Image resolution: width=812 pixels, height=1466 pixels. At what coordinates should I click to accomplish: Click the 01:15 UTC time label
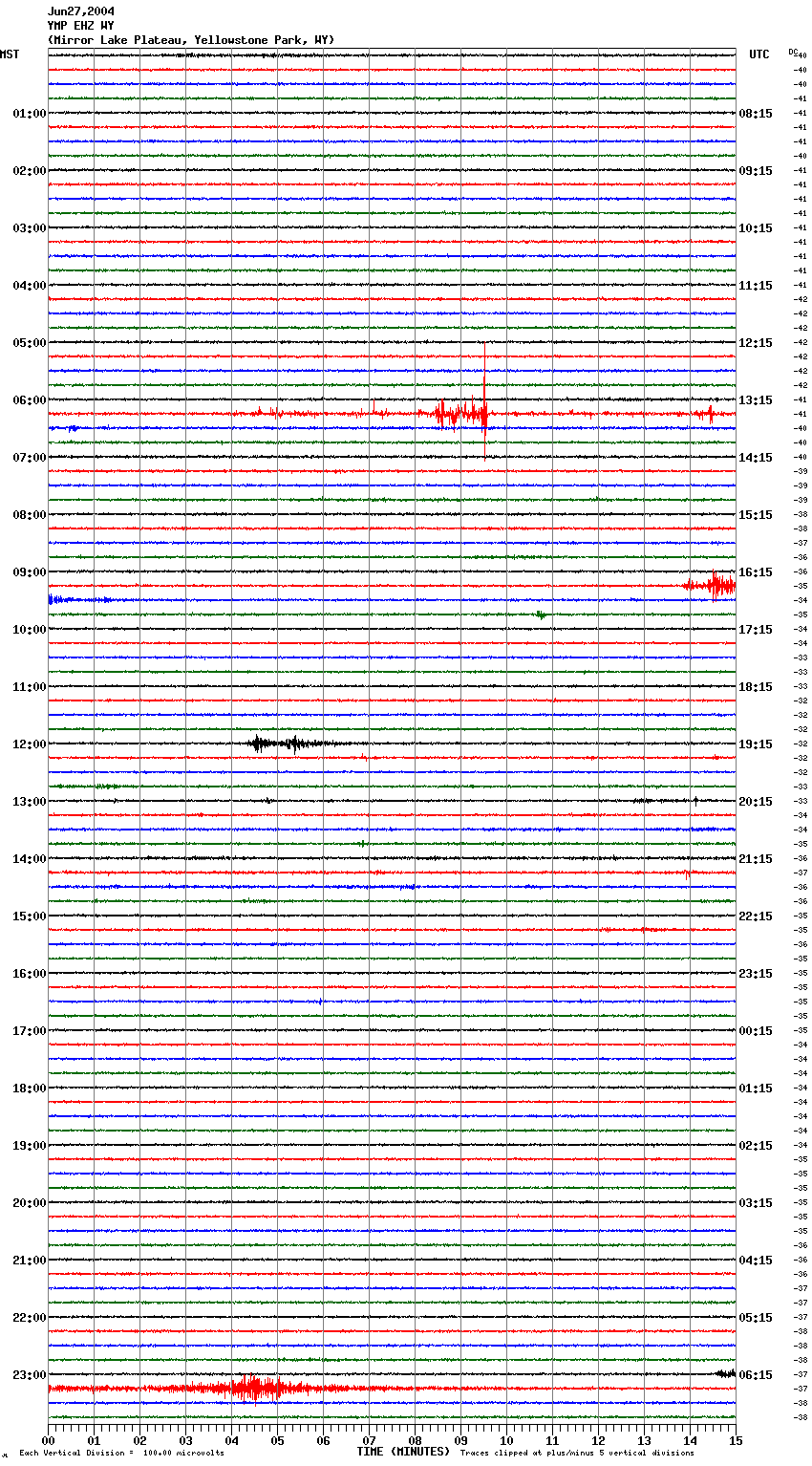pyautogui.click(x=756, y=1089)
